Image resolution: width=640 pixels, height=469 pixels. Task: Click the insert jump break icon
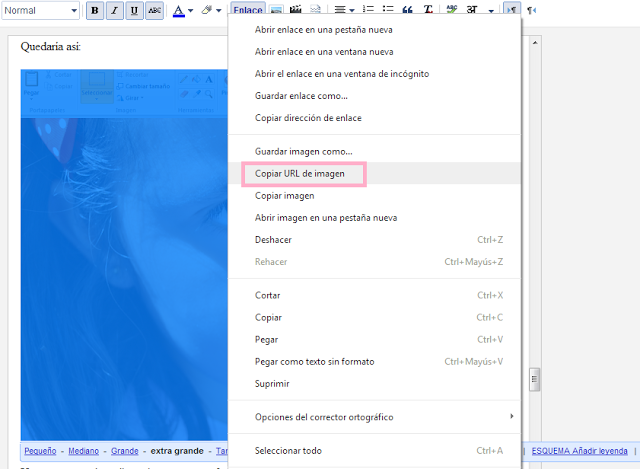[x=315, y=9]
